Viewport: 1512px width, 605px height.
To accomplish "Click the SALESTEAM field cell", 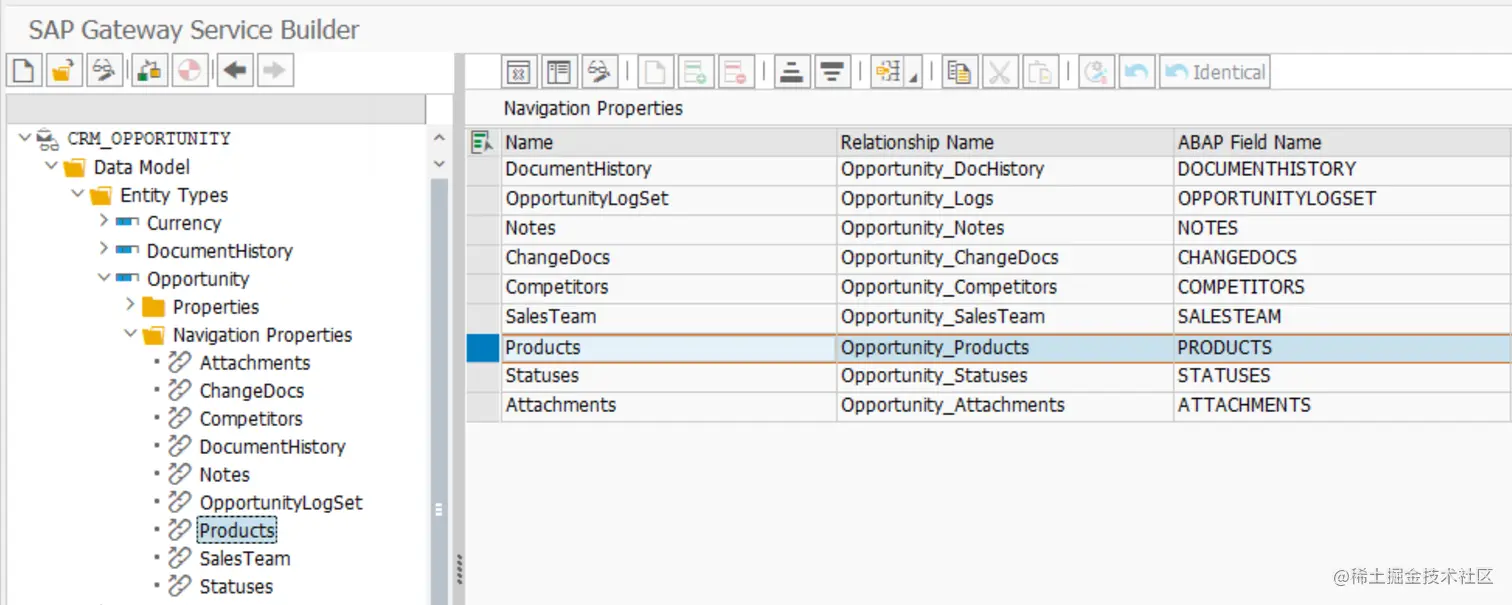I will tap(1343, 317).
